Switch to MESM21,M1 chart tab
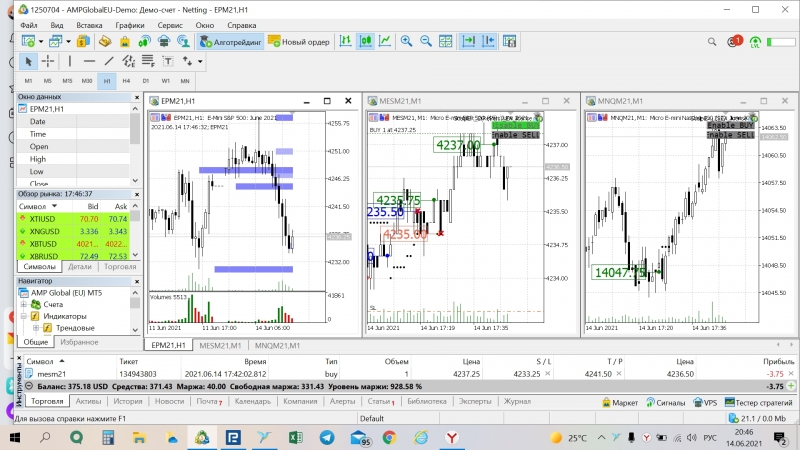800x450 pixels. (x=220, y=345)
